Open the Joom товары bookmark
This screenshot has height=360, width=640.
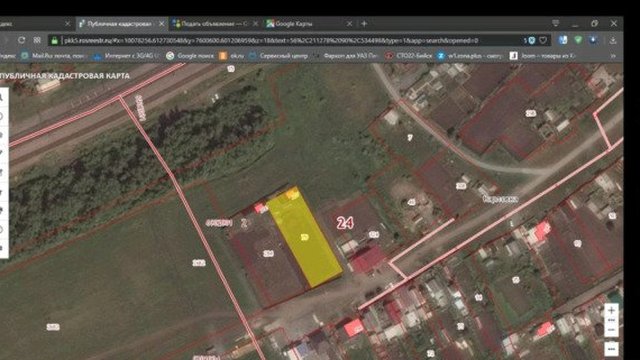(542, 56)
